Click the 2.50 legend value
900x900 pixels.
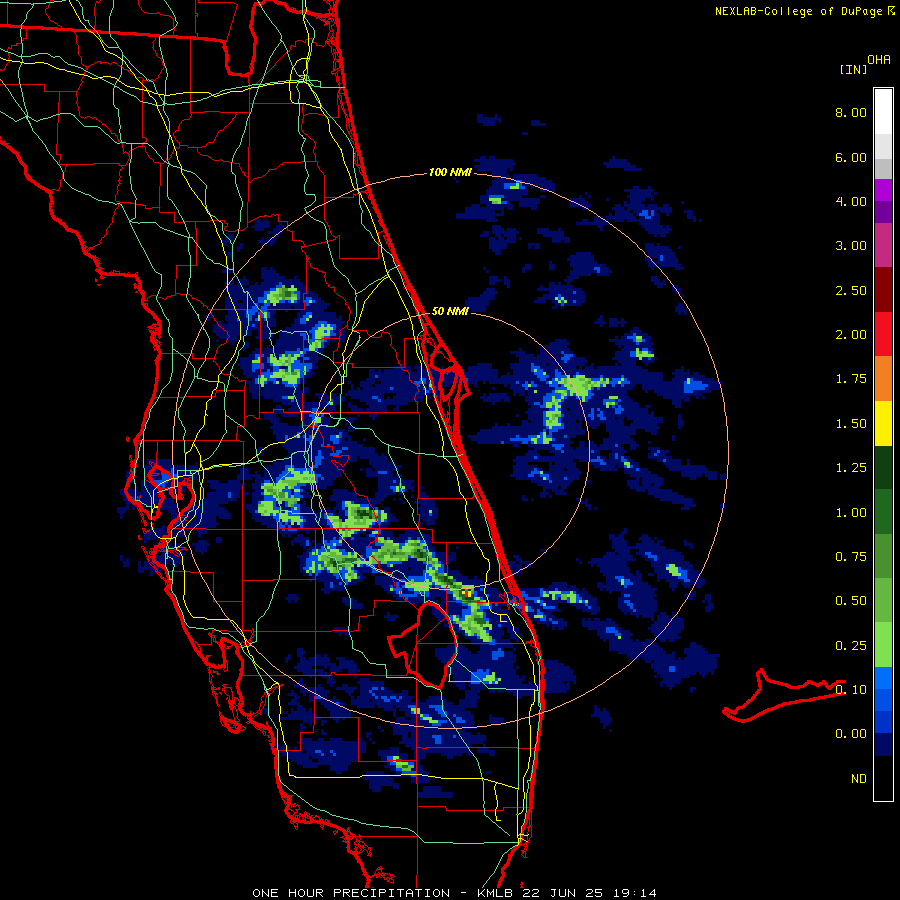tap(851, 290)
